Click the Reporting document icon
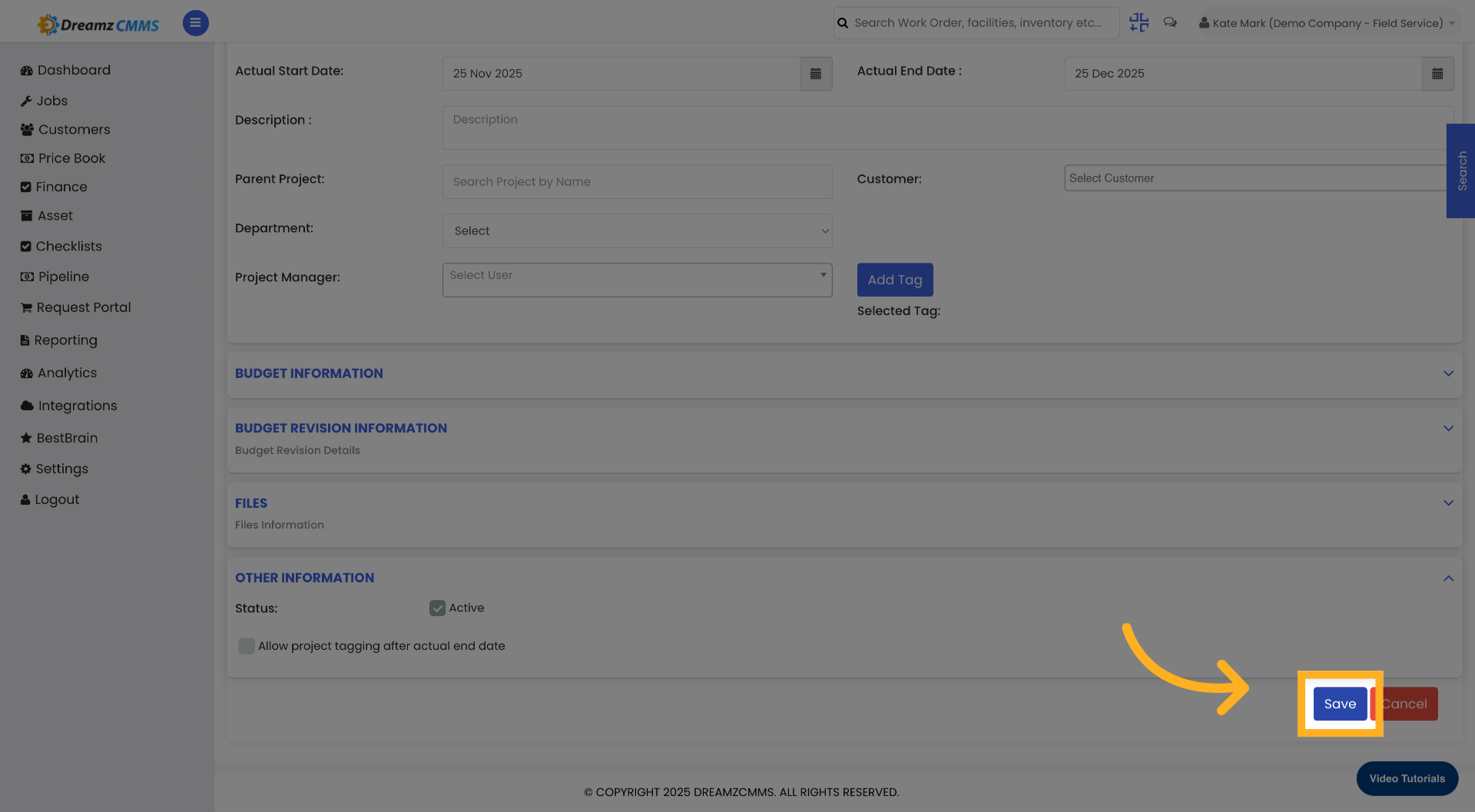Screen dimensions: 1475x812 point(25,340)
